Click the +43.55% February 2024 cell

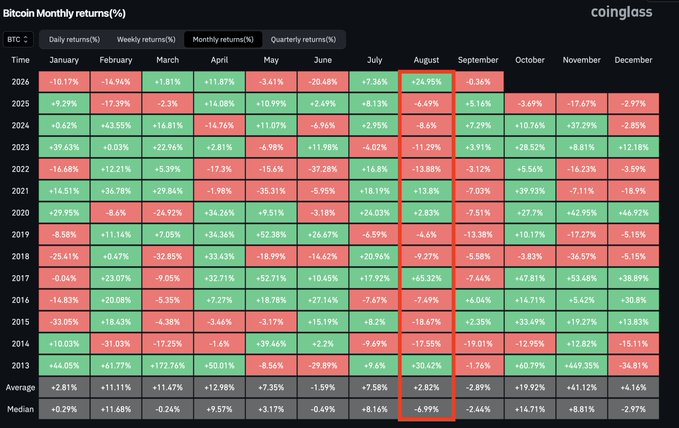[116, 126]
